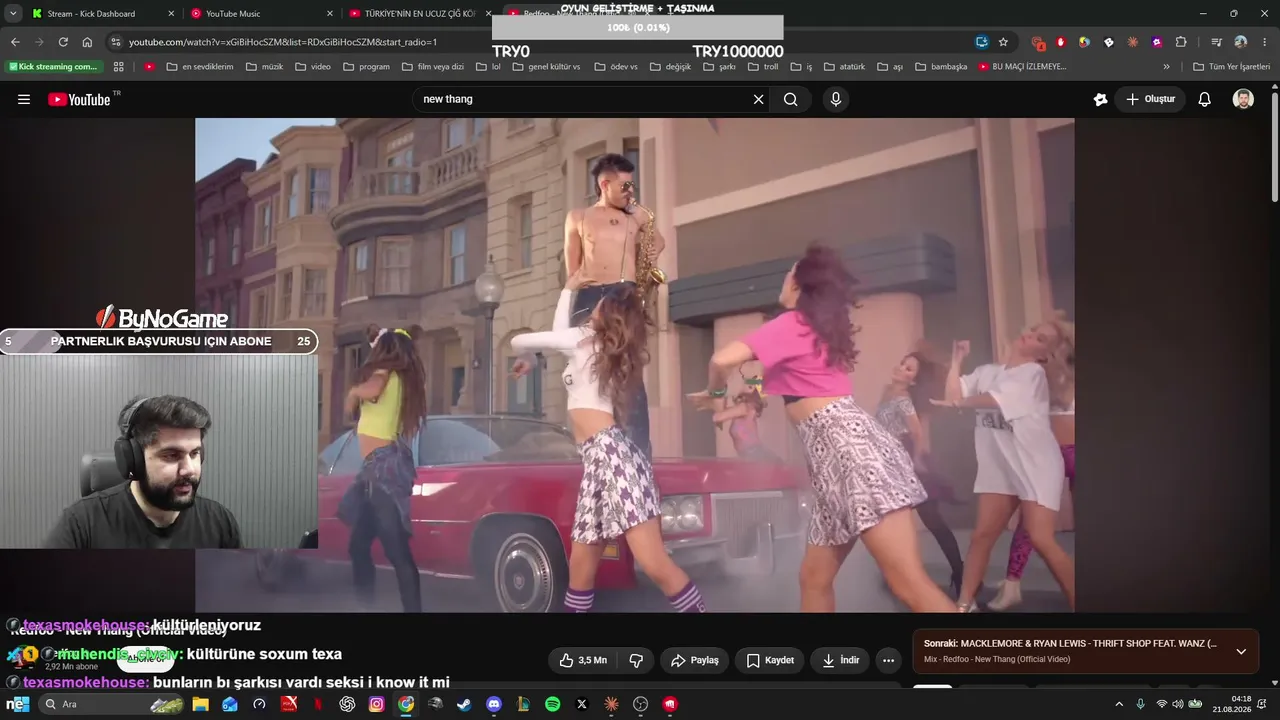Screen dimensions: 1280x720
Task: Open more actions three-dot menu
Action: 888,660
